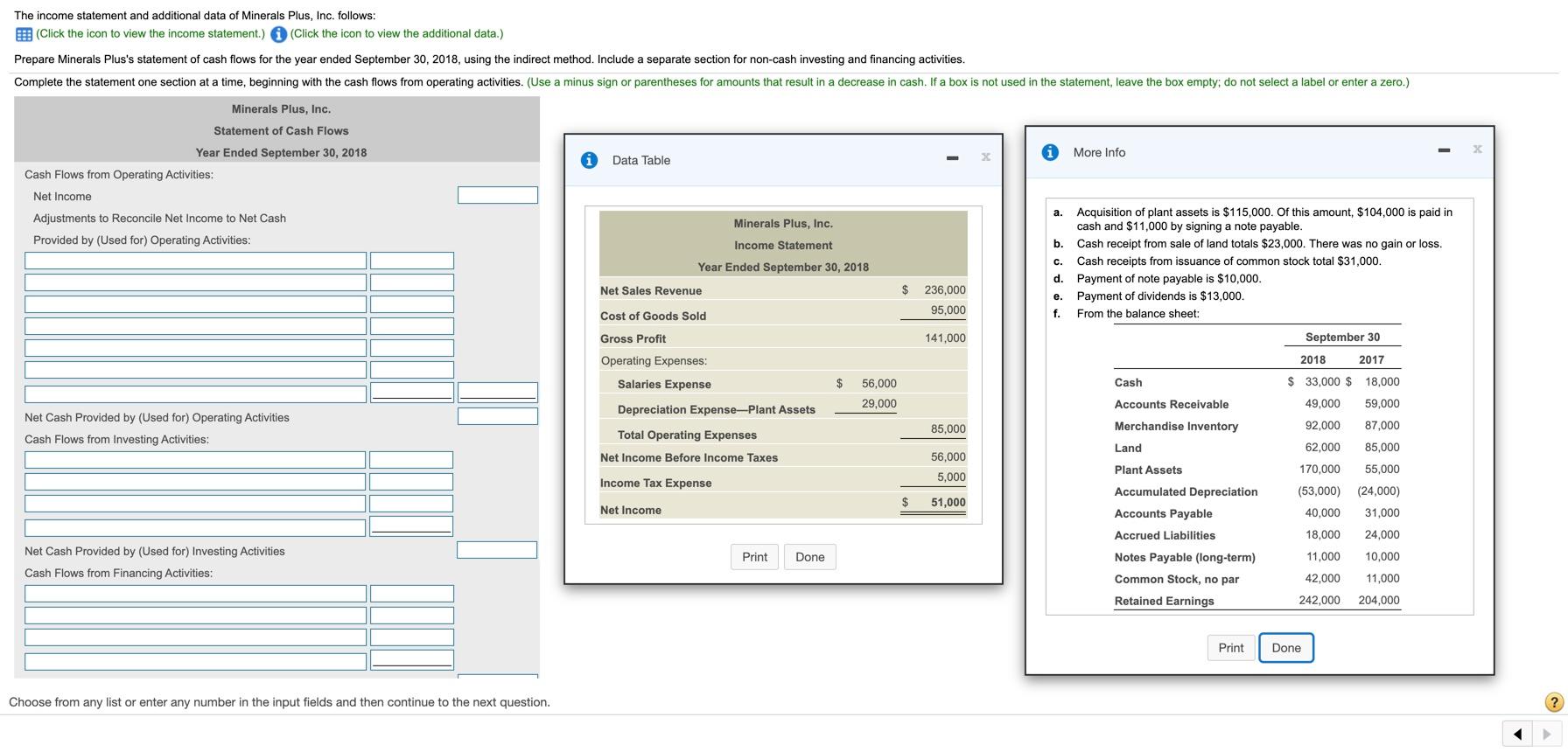
Task: Click the first financing activity amount field
Action: point(412,594)
